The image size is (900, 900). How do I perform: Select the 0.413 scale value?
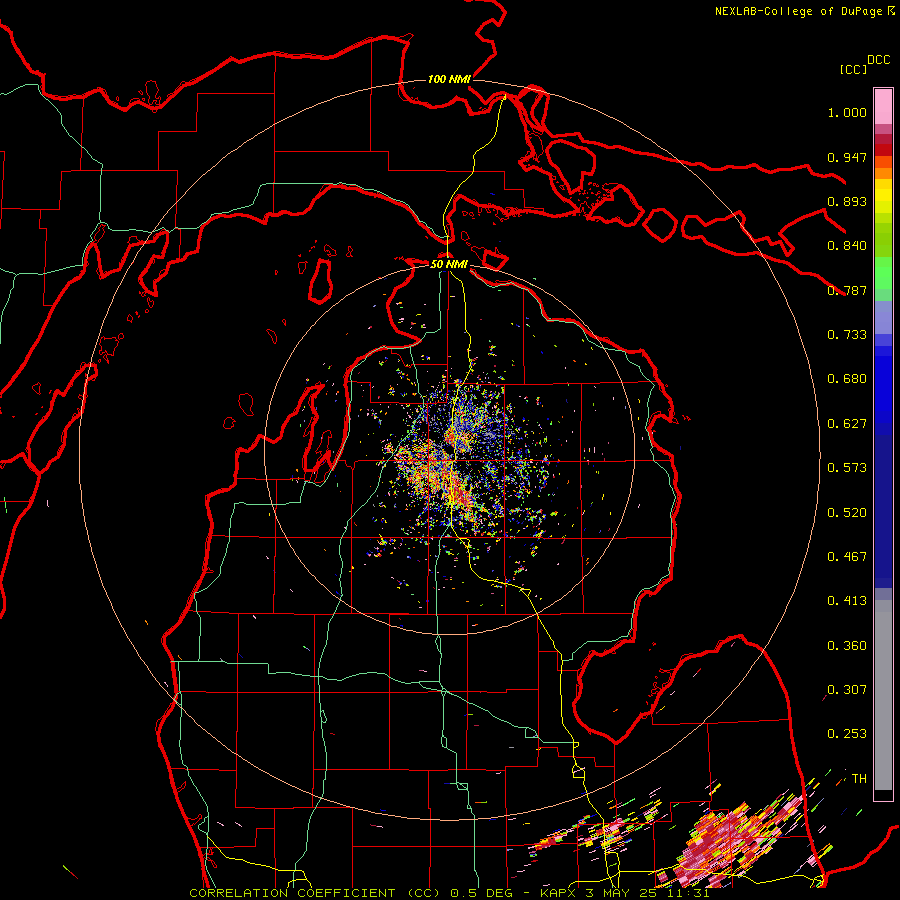[x=847, y=601]
